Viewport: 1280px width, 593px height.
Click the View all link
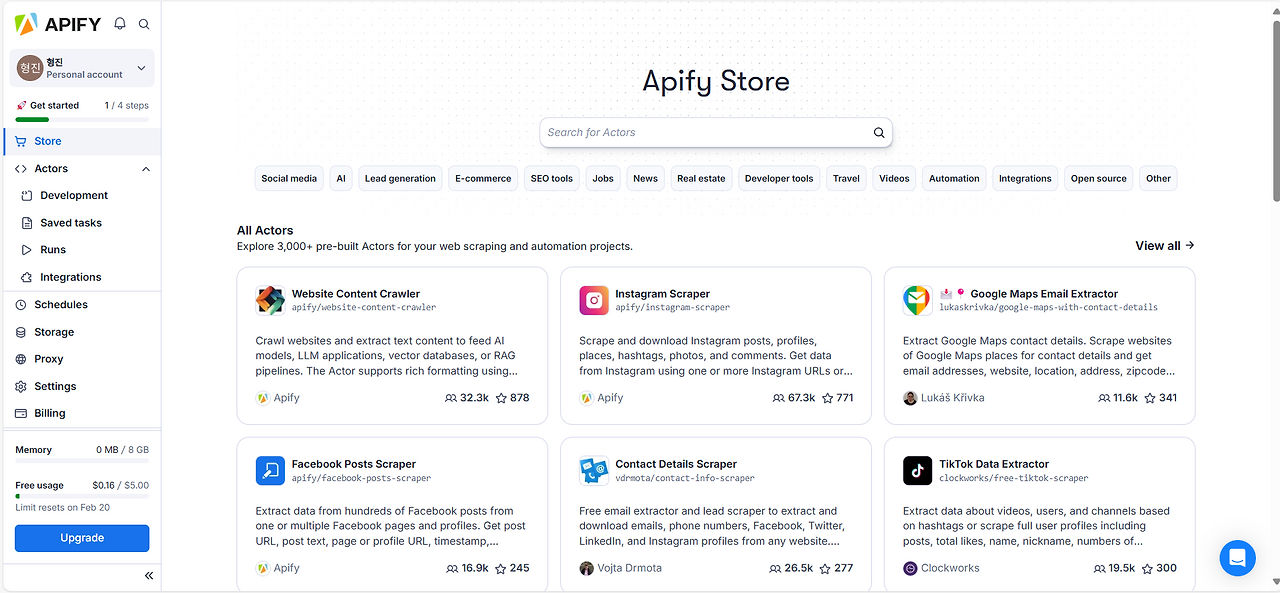[x=1165, y=246]
